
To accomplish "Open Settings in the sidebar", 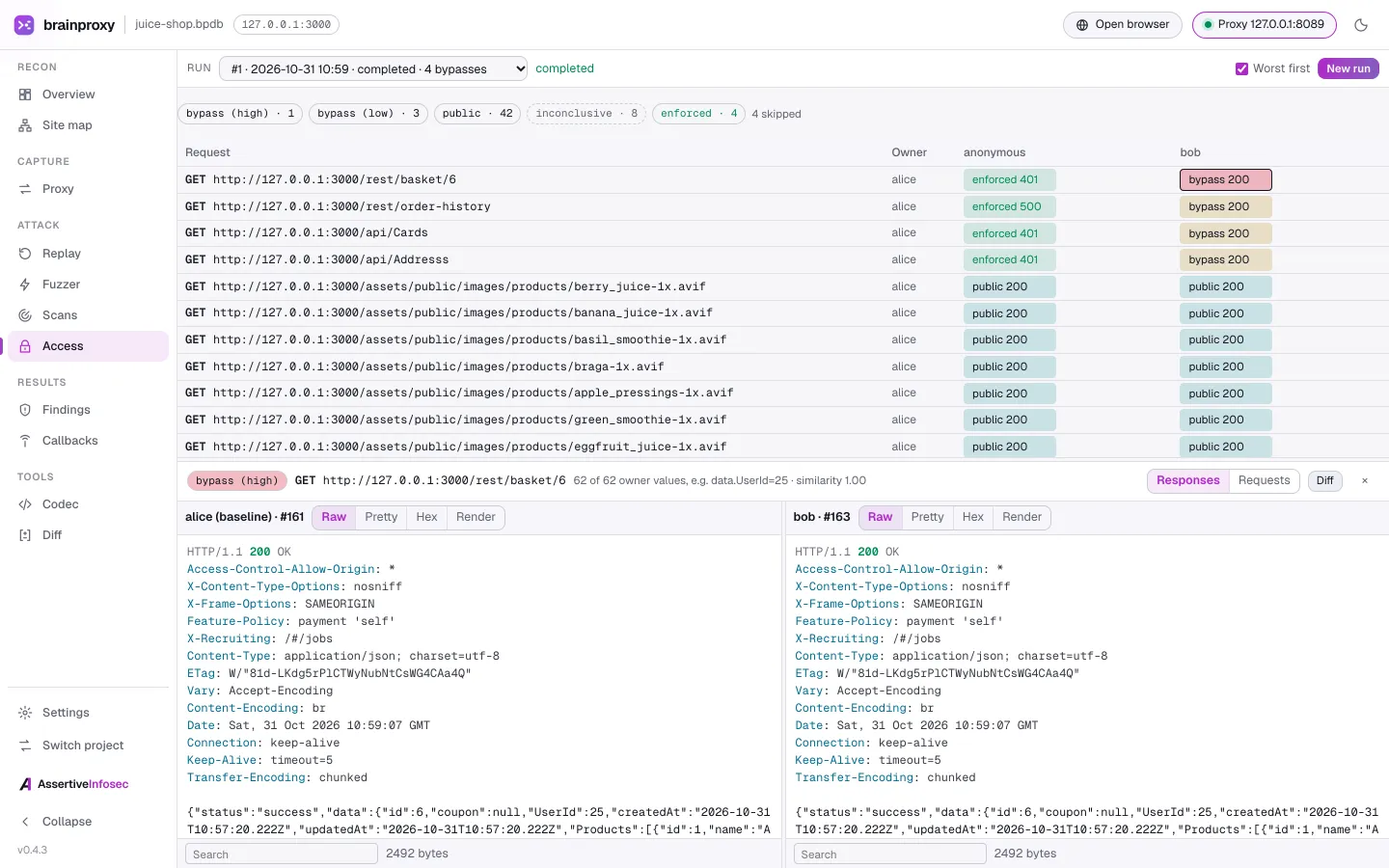I will click(88, 713).
